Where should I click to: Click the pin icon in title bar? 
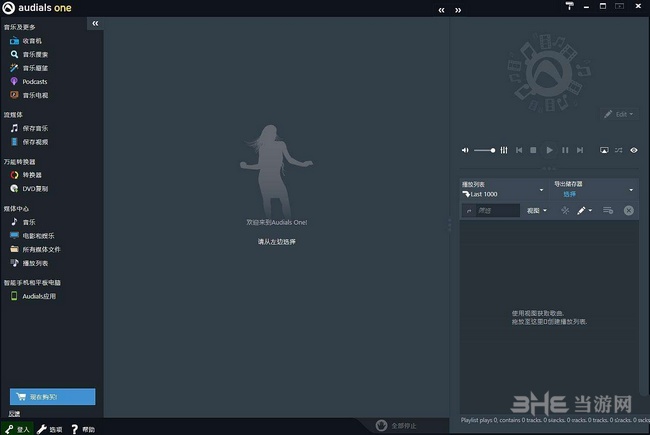[570, 6]
